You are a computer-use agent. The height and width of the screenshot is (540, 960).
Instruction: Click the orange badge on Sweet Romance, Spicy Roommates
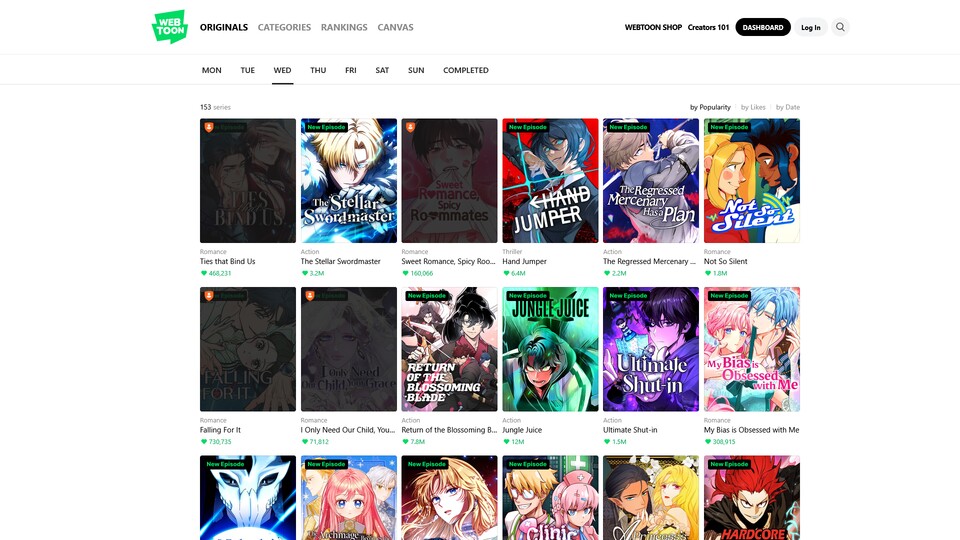point(410,127)
